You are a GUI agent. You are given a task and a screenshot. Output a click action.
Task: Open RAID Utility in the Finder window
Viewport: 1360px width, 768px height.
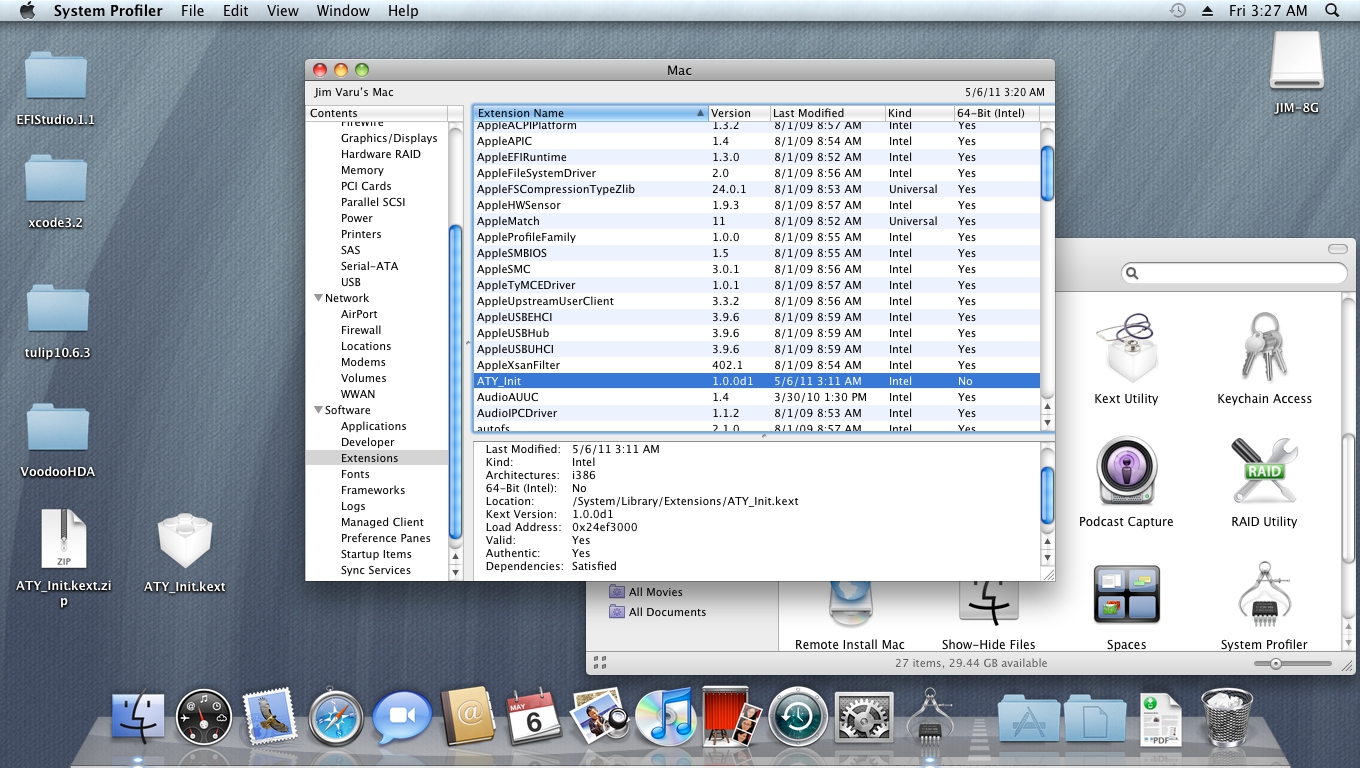pyautogui.click(x=1264, y=471)
